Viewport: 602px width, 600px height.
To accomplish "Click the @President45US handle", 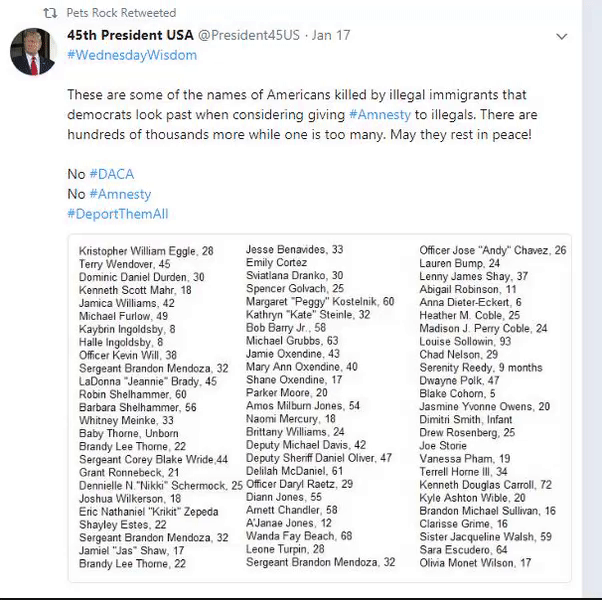I will click(249, 35).
